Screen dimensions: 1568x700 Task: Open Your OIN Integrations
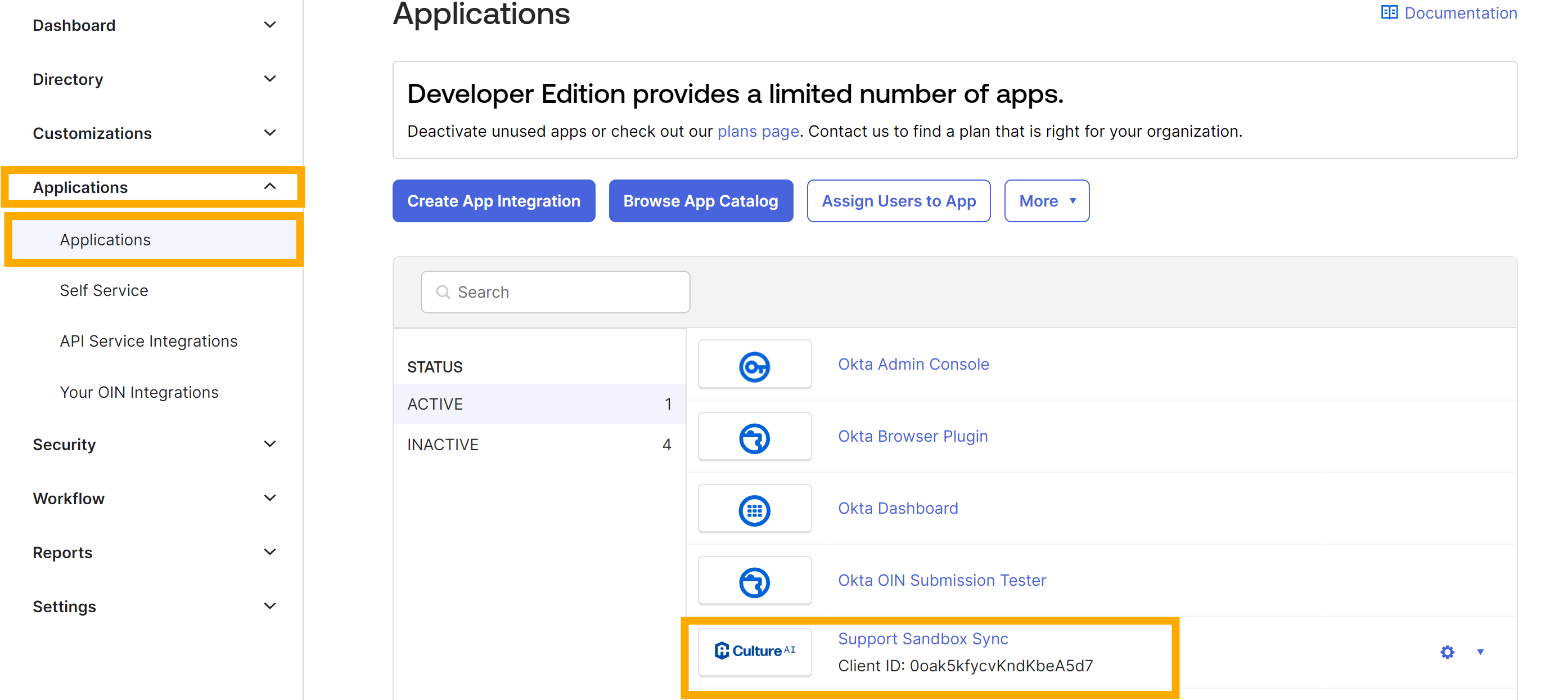click(139, 392)
